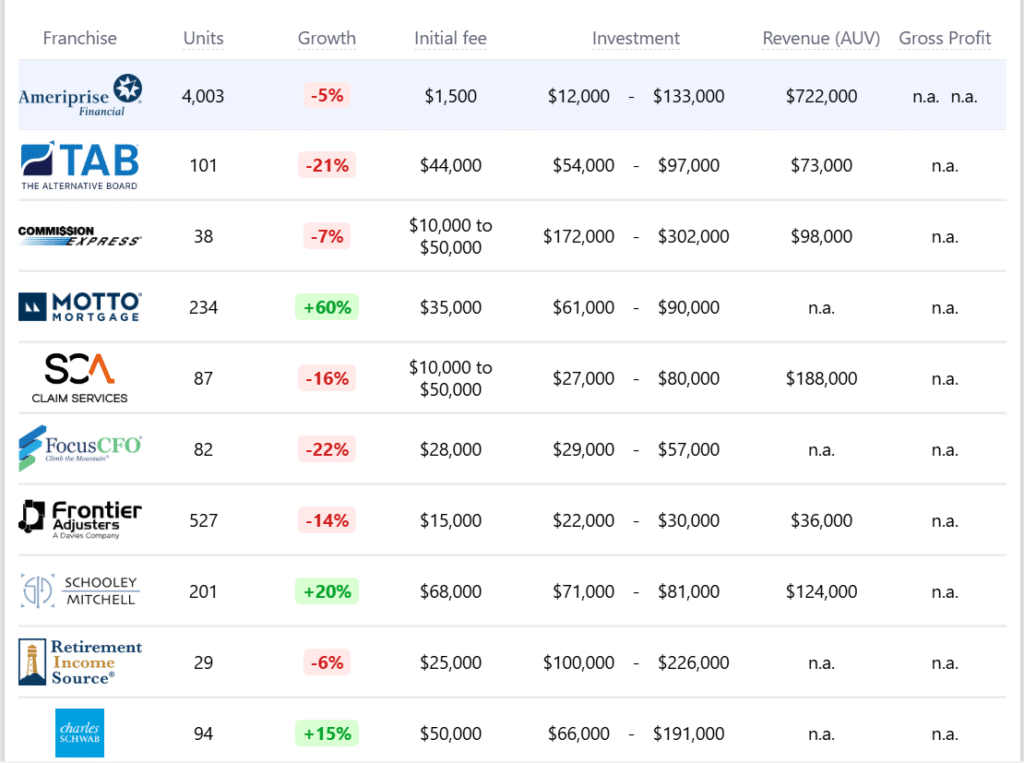This screenshot has height=763, width=1024.
Task: Open the Motto Mortgage logo
Action: coord(80,307)
